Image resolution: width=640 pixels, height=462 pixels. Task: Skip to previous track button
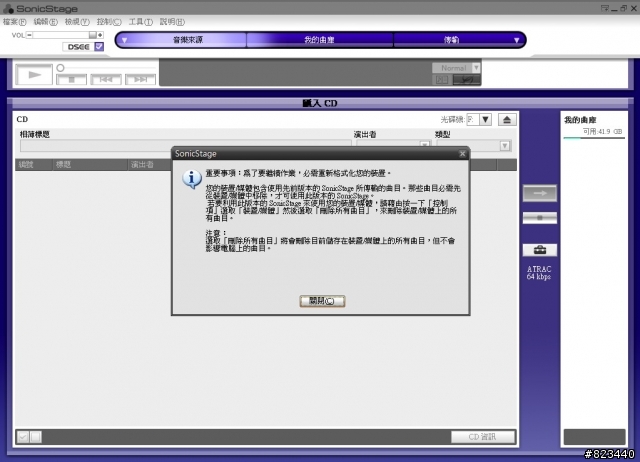tap(106, 79)
